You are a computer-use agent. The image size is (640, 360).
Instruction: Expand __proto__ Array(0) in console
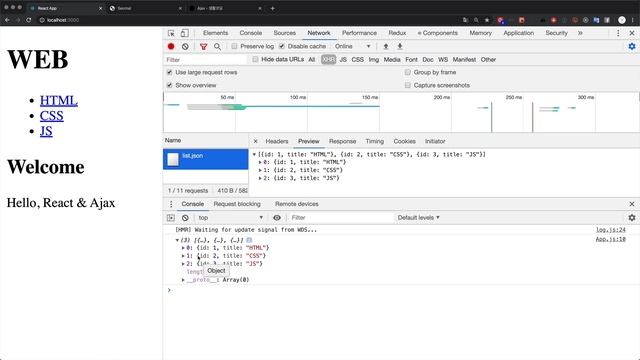[x=183, y=280]
